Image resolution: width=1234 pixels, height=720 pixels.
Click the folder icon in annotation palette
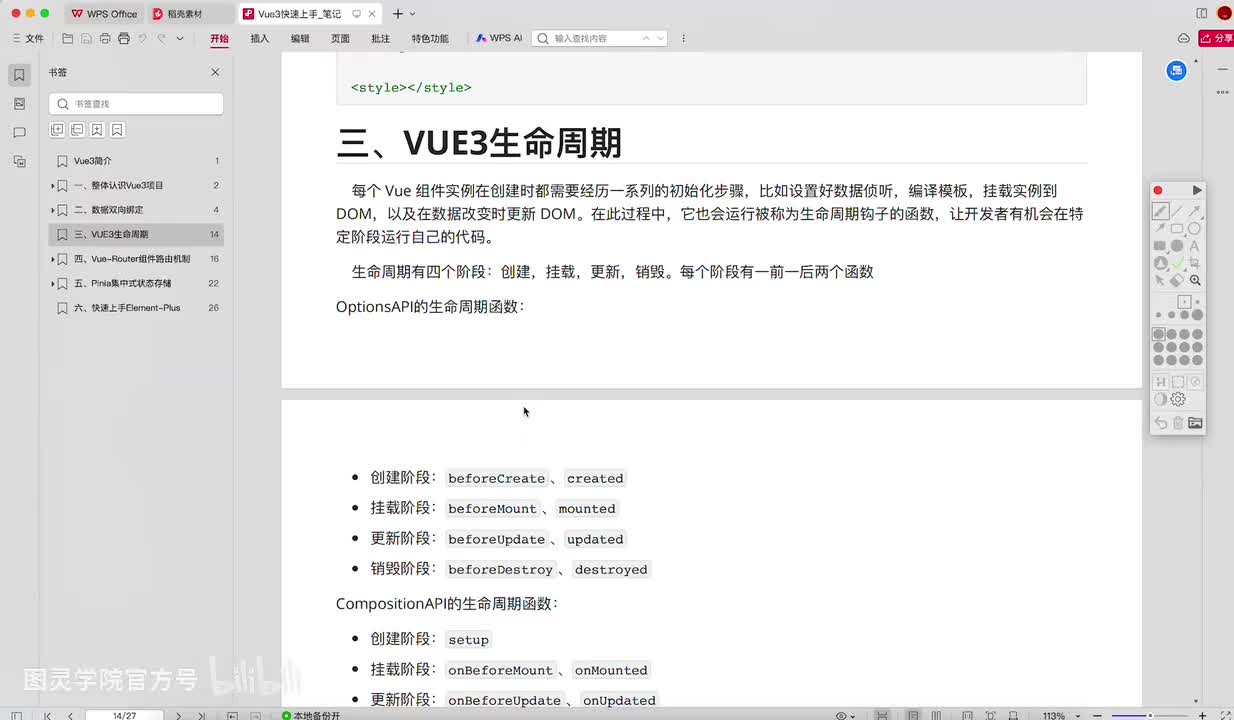click(x=1195, y=423)
